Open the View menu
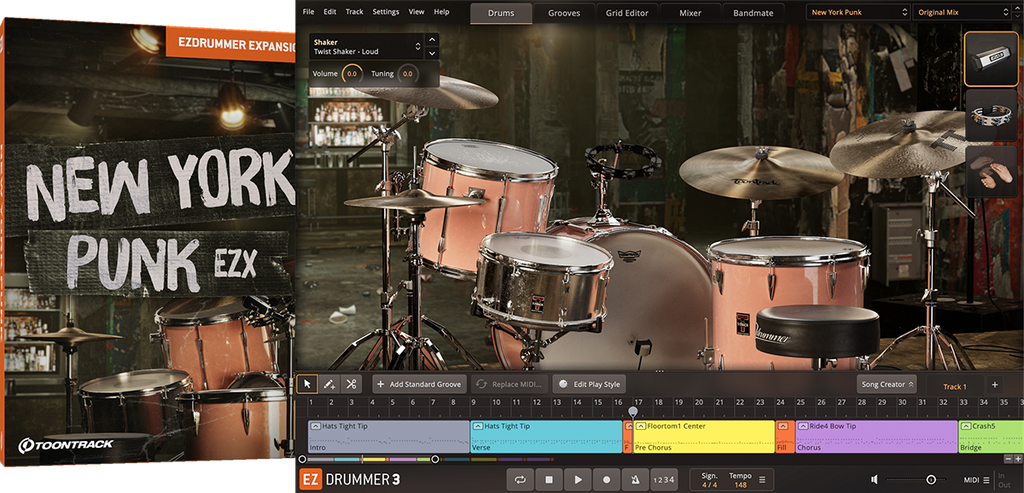This screenshot has height=493, width=1024. (416, 12)
